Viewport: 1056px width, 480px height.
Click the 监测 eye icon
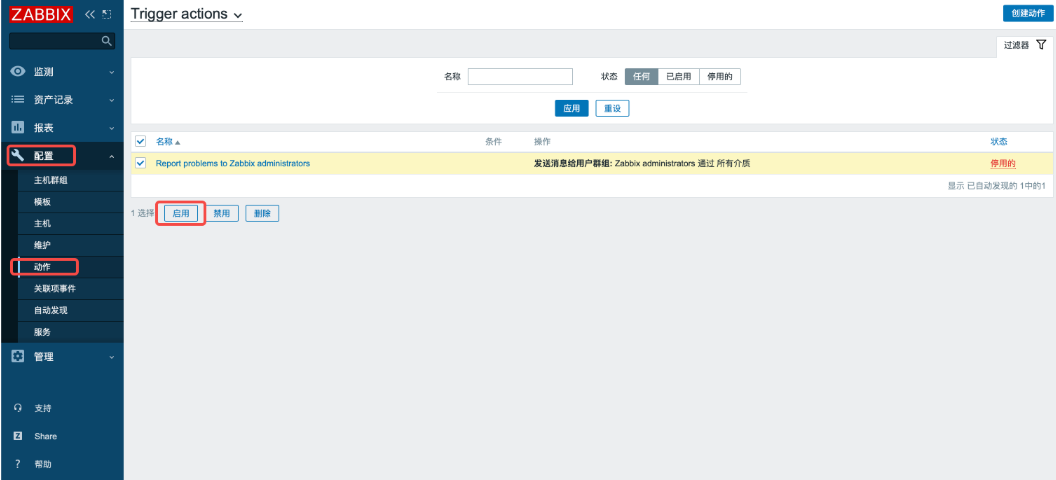[18, 71]
